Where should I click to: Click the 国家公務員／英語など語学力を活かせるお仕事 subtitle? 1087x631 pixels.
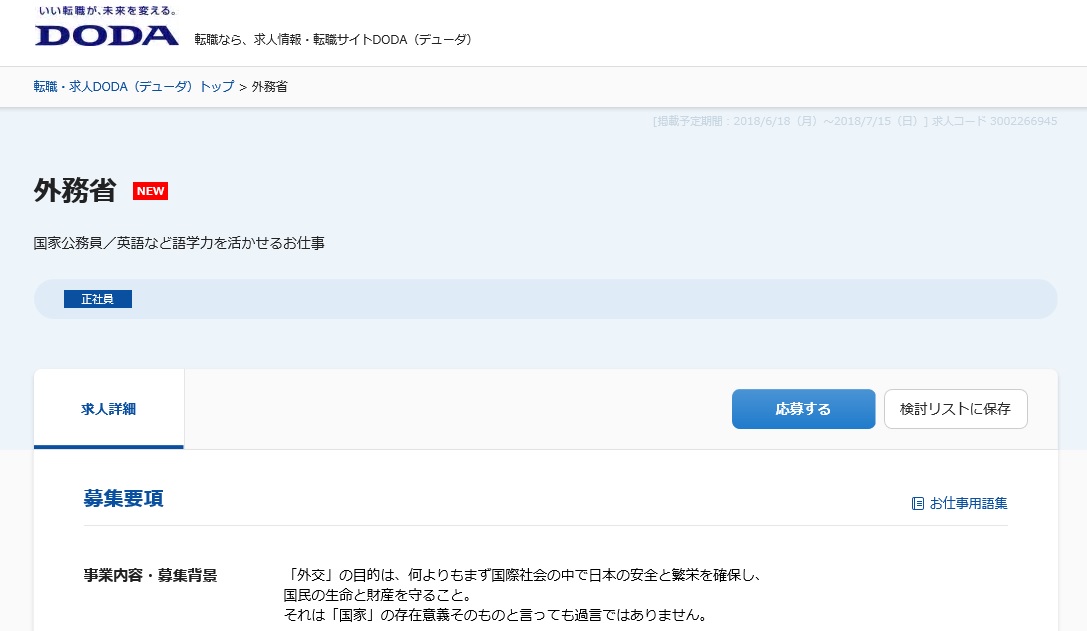point(179,243)
